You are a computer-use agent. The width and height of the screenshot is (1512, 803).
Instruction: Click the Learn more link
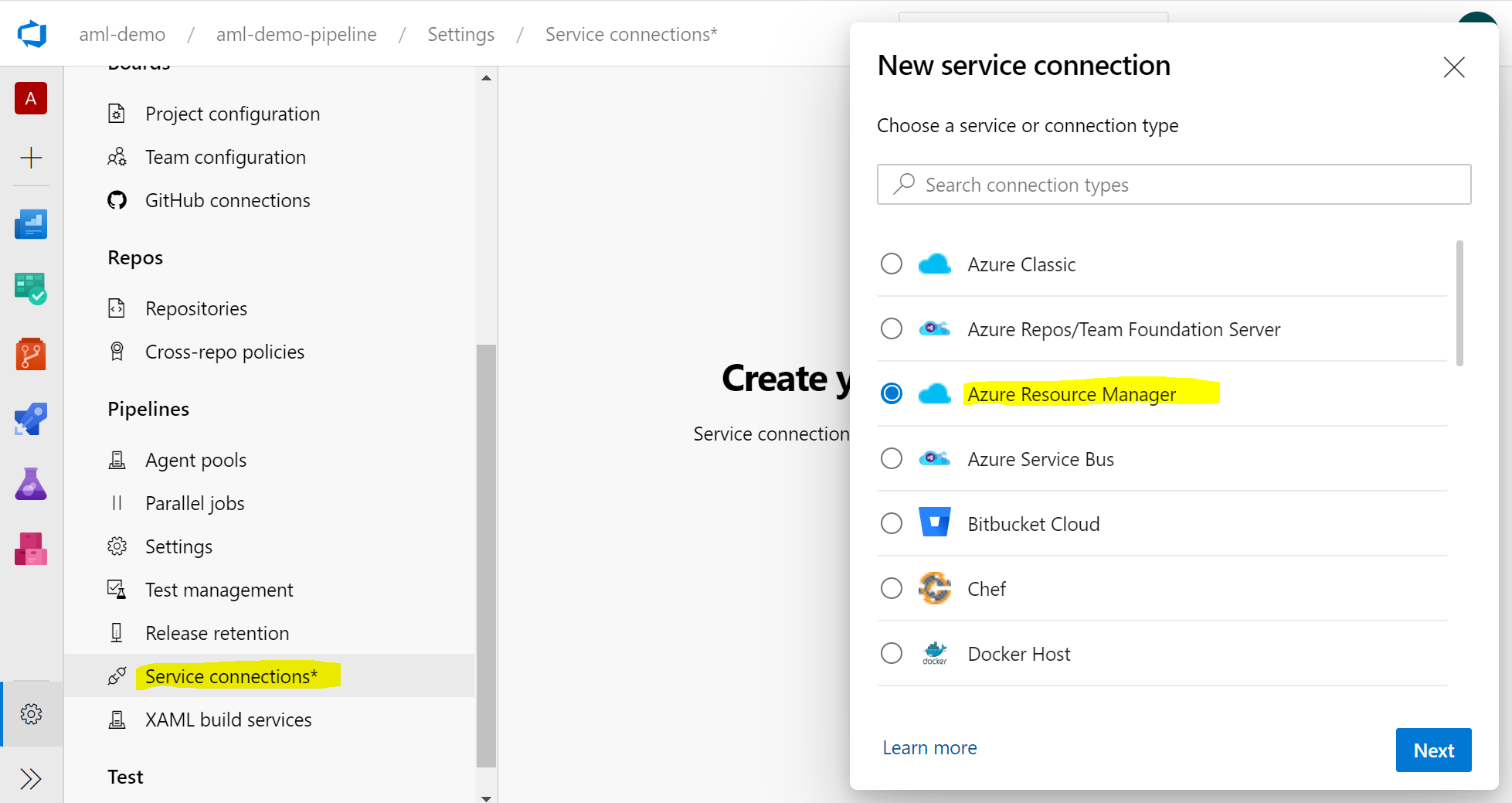tap(929, 747)
